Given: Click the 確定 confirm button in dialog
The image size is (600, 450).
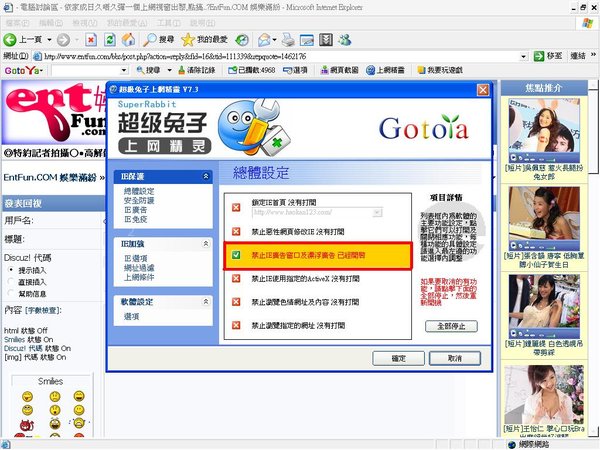Looking at the screenshot, I should click(398, 359).
